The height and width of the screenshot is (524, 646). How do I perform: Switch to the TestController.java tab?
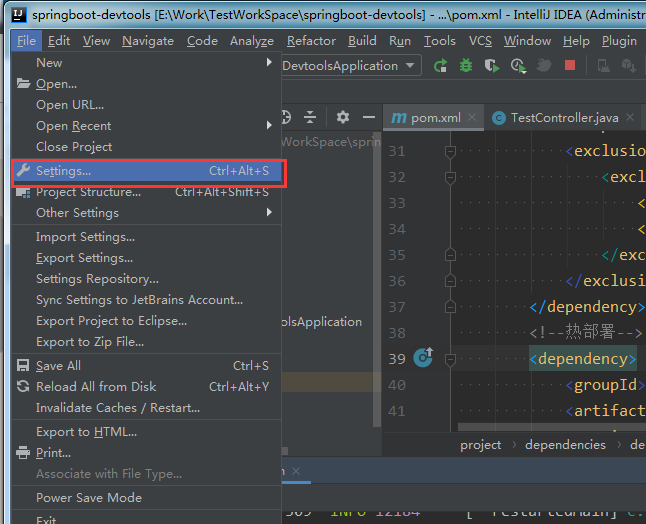tap(564, 118)
